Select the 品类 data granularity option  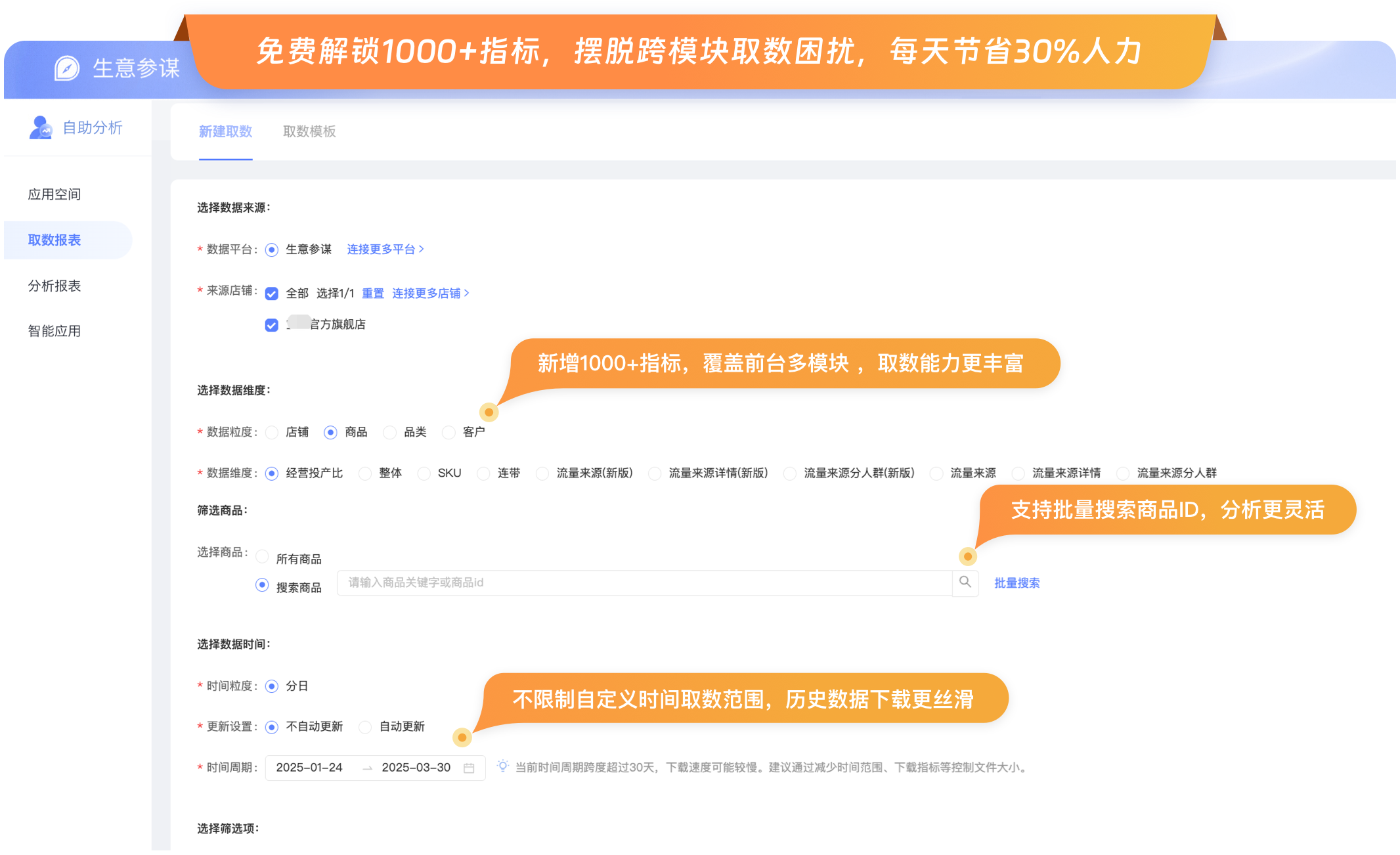click(x=391, y=432)
